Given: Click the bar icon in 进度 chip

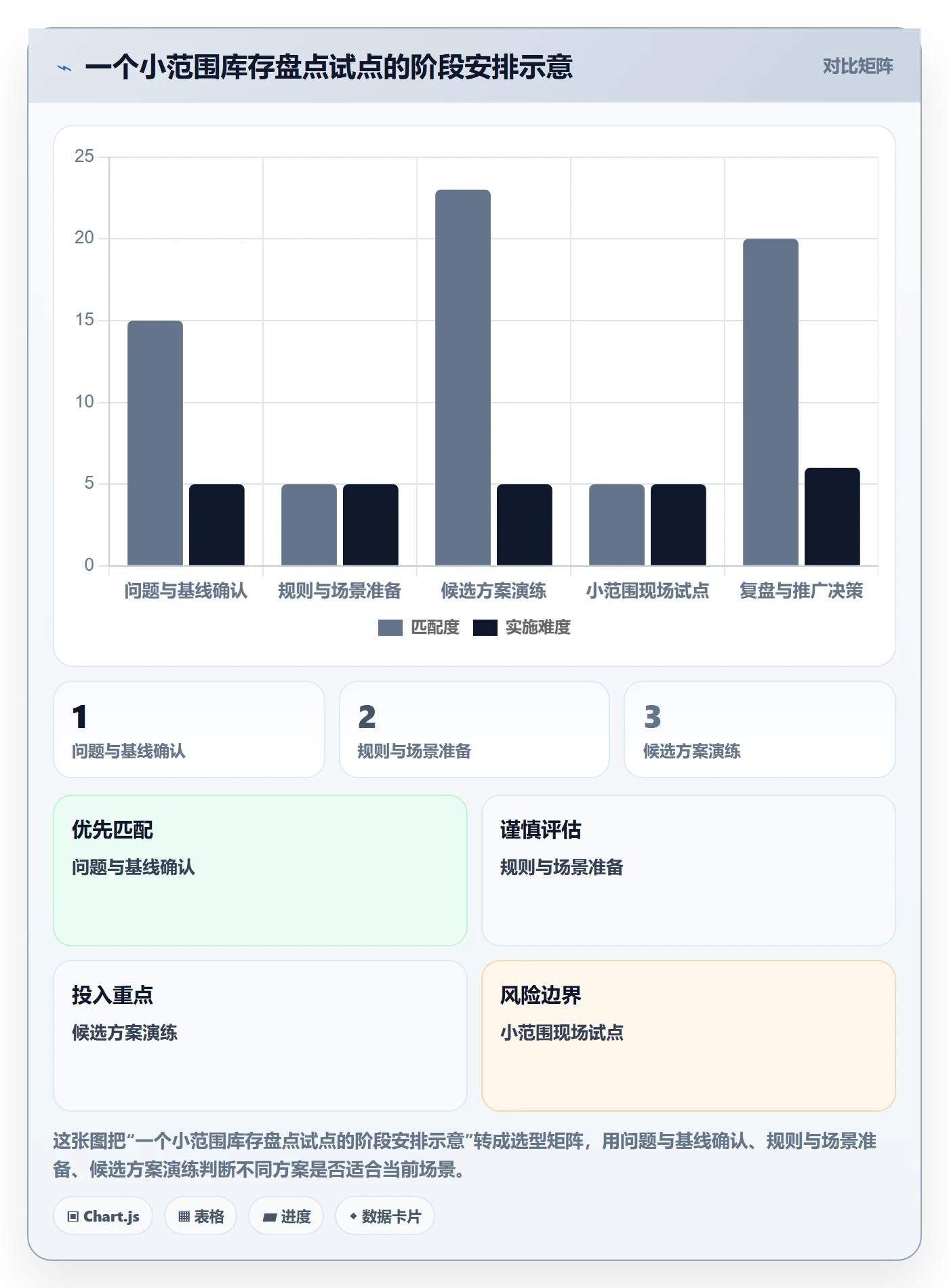Looking at the screenshot, I should pyautogui.click(x=270, y=1217).
